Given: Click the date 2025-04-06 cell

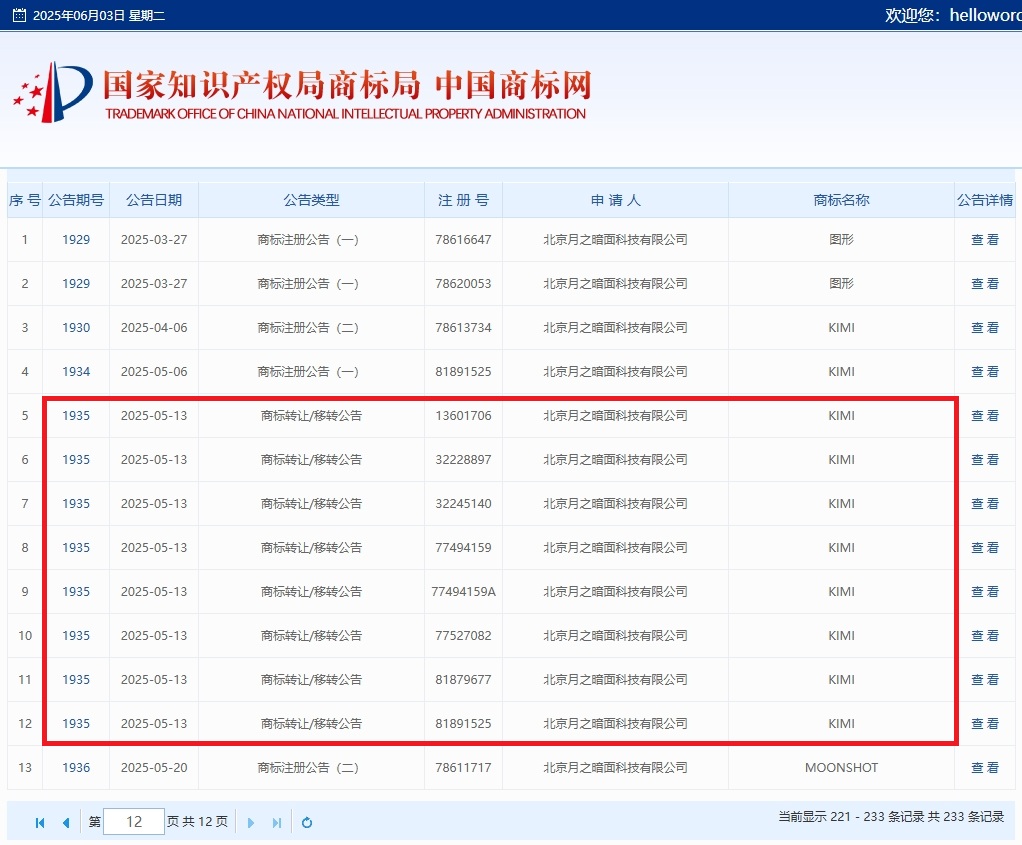Looking at the screenshot, I should pos(154,327).
